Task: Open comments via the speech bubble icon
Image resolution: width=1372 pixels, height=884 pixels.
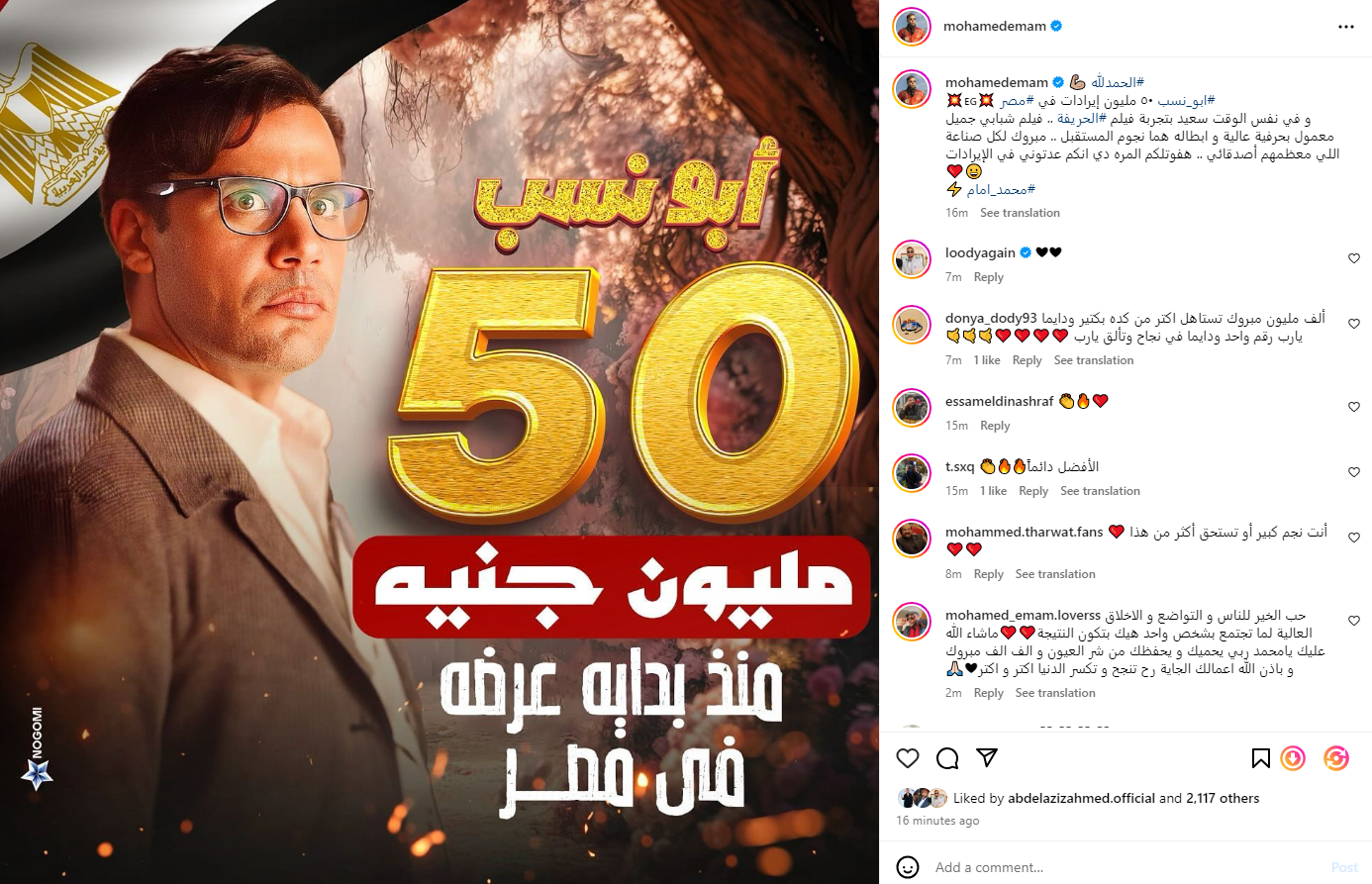Action: coord(947,758)
